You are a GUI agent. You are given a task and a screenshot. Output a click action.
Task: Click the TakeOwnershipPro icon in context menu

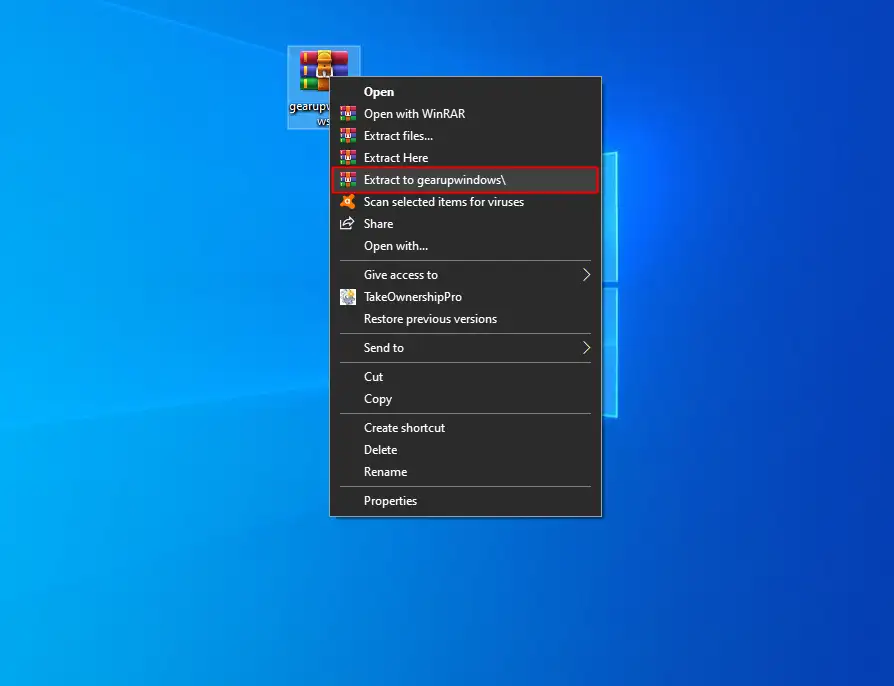pyautogui.click(x=348, y=297)
